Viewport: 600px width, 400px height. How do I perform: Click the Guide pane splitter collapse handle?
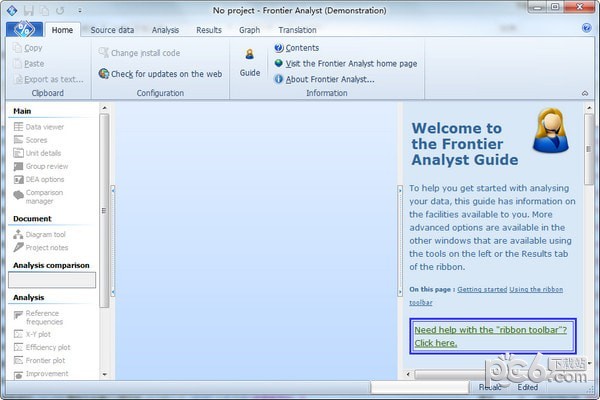400,241
